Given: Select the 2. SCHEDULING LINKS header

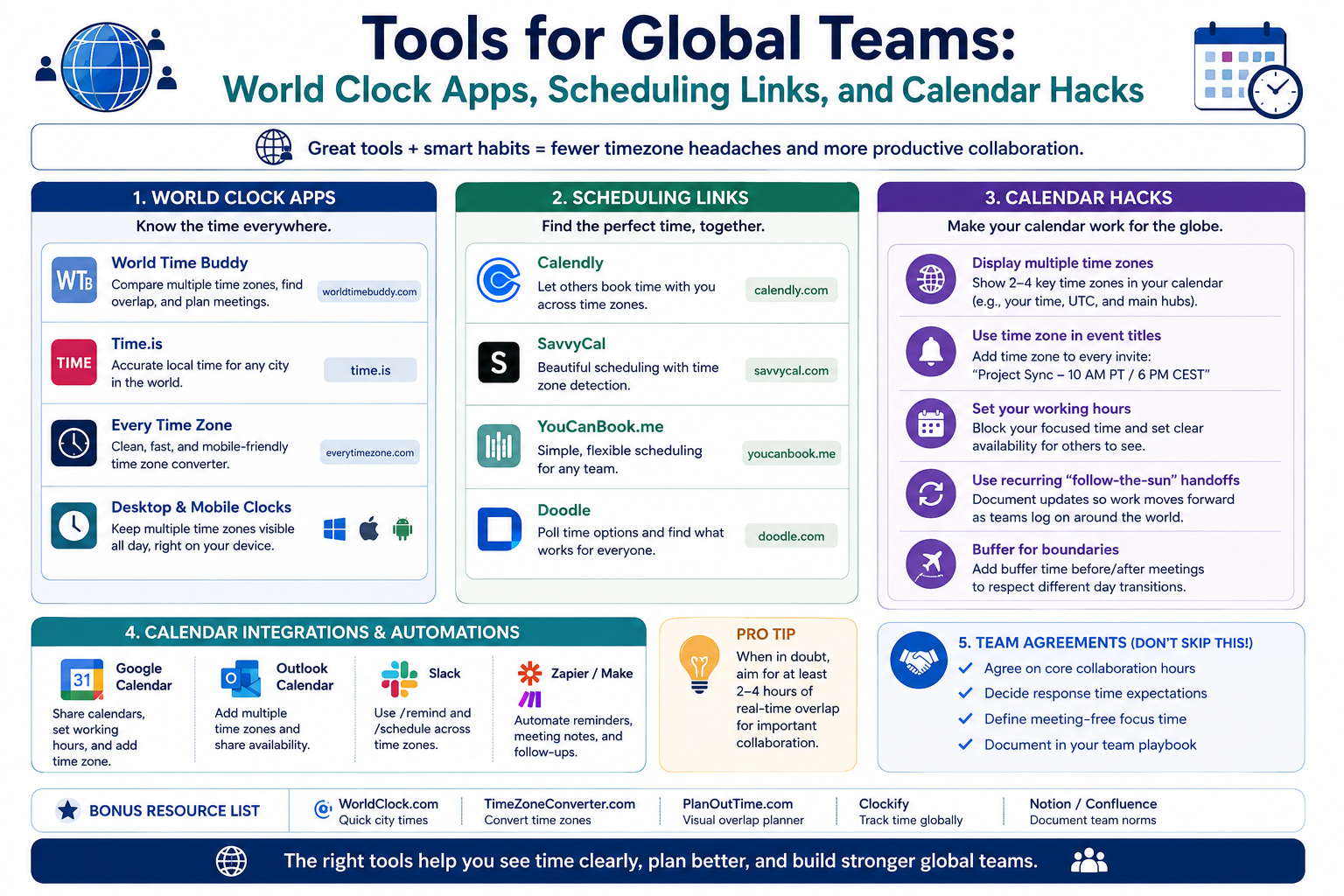Looking at the screenshot, I should coord(656,198).
